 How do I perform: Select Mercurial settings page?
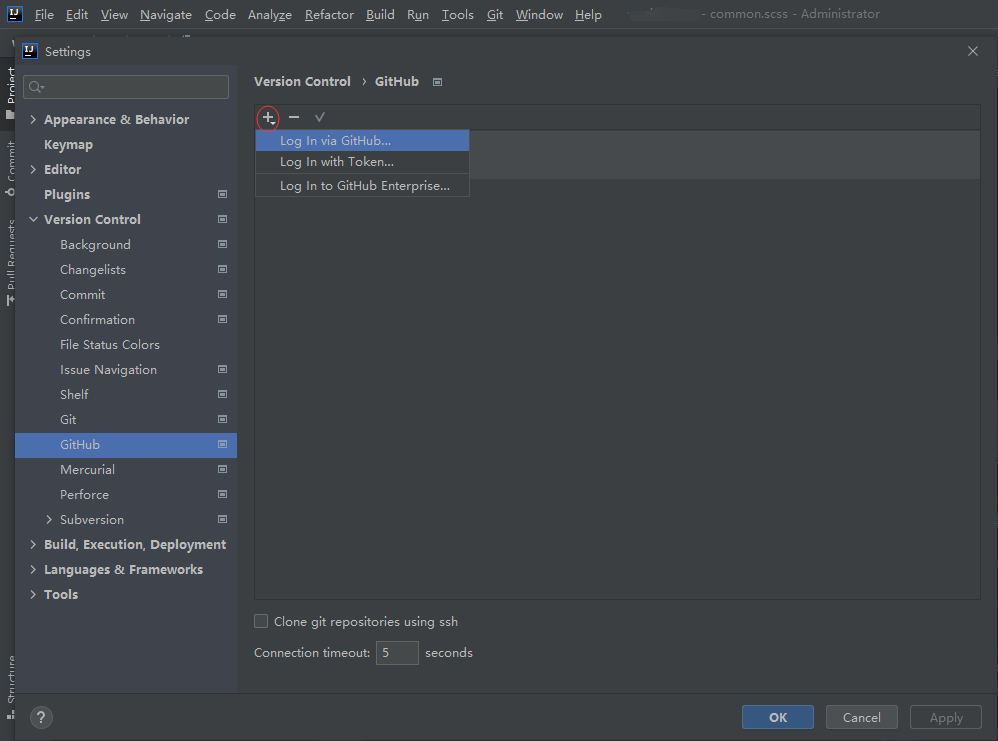126,469
